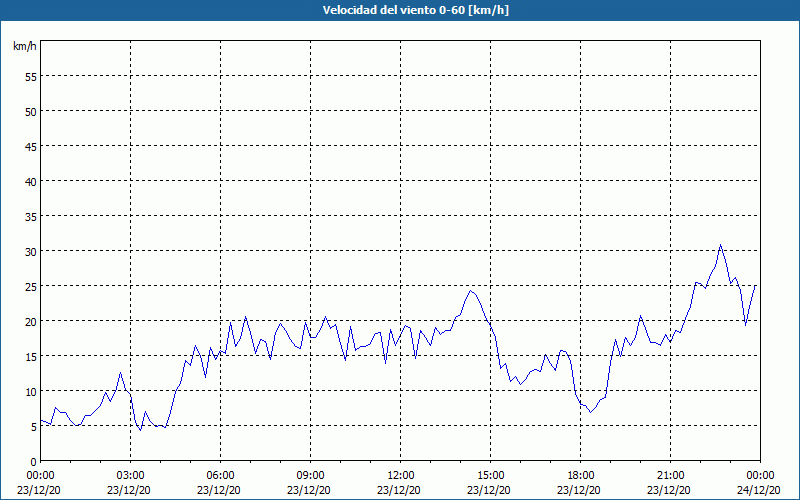Click the 21:00 time axis label
Viewport: 800px width, 500px height.
pos(670,476)
